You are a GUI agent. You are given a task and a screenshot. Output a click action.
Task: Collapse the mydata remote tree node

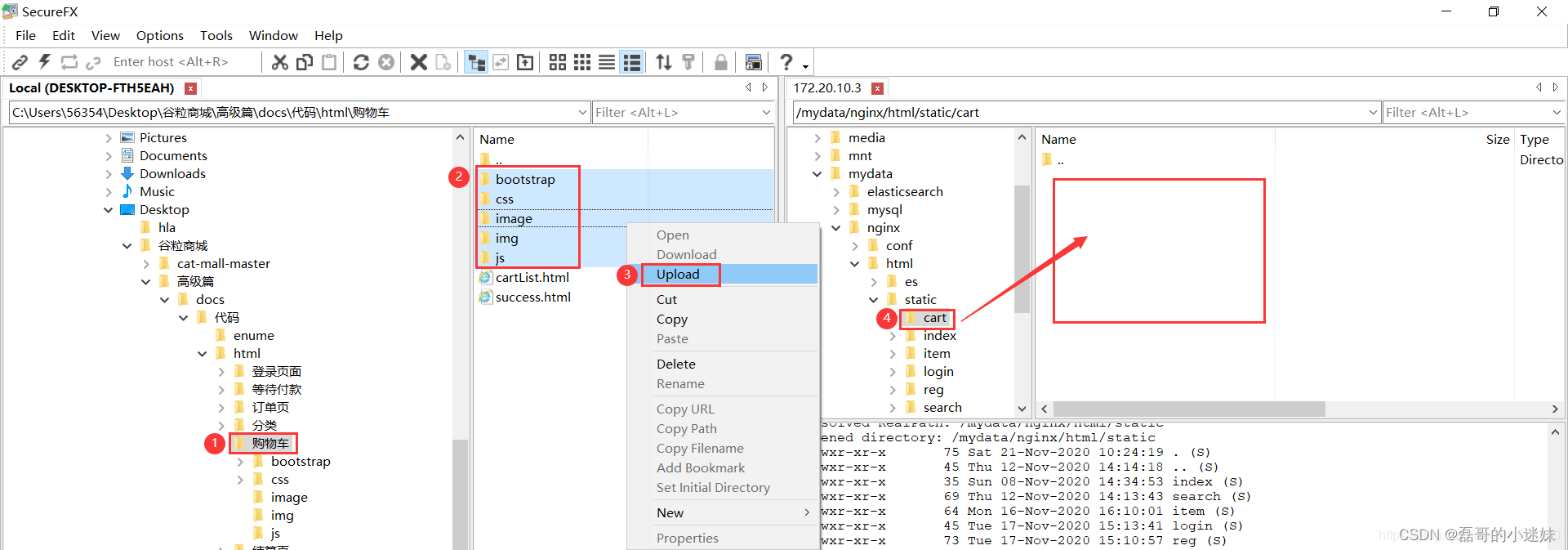pyautogui.click(x=817, y=174)
